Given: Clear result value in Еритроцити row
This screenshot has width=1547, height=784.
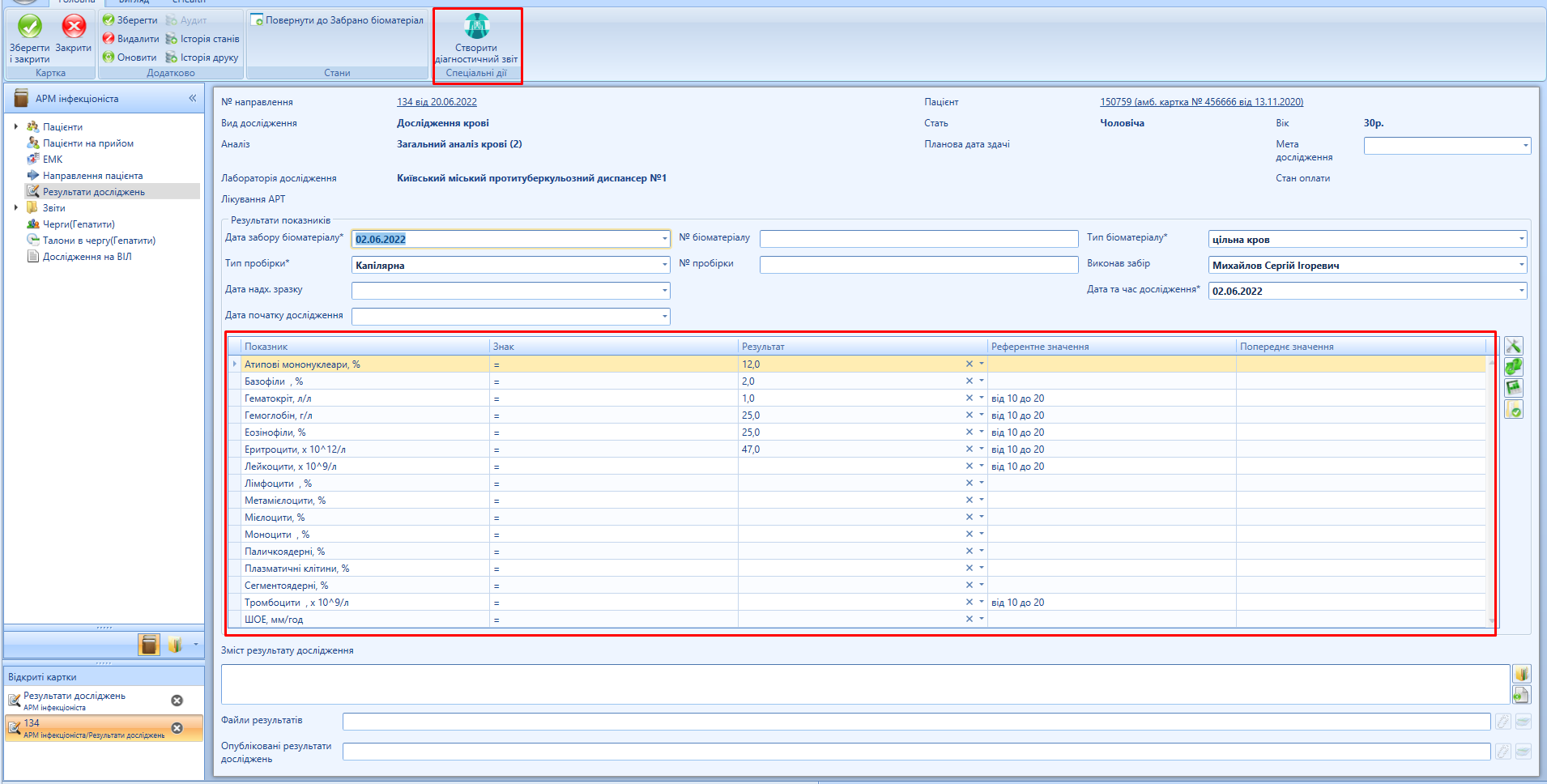Looking at the screenshot, I should click(969, 449).
